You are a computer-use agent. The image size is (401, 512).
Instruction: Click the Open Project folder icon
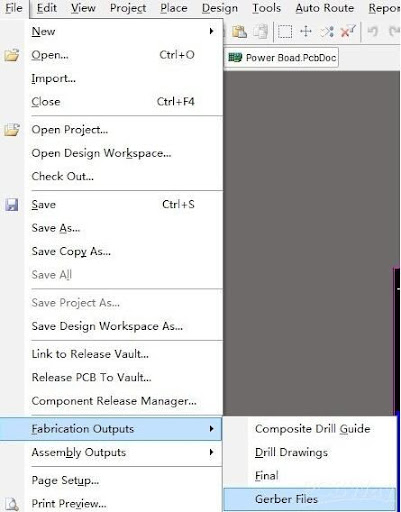pos(11,129)
